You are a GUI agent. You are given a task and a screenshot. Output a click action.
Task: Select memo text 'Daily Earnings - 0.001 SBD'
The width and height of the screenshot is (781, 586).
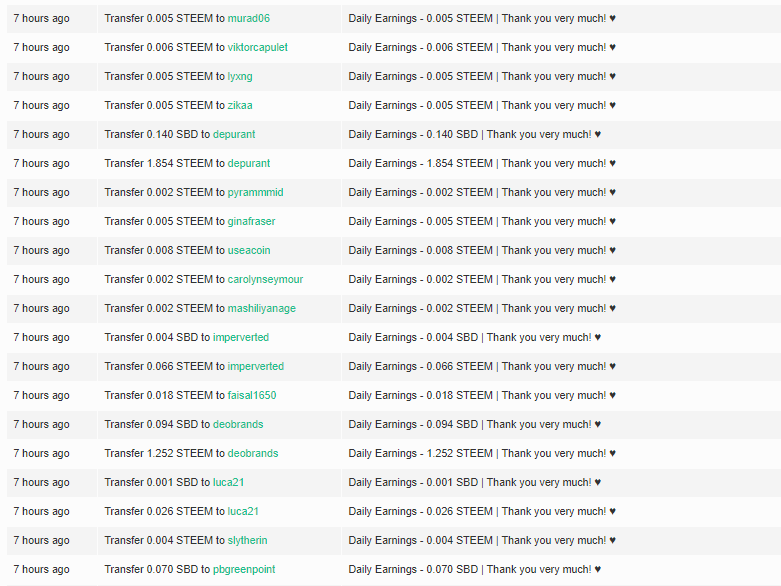coord(413,482)
